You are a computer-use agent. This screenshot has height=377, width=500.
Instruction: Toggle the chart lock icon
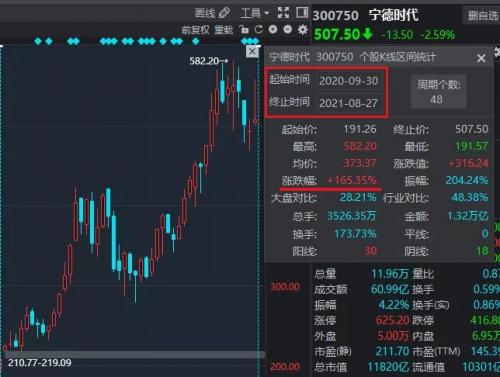tap(244, 30)
